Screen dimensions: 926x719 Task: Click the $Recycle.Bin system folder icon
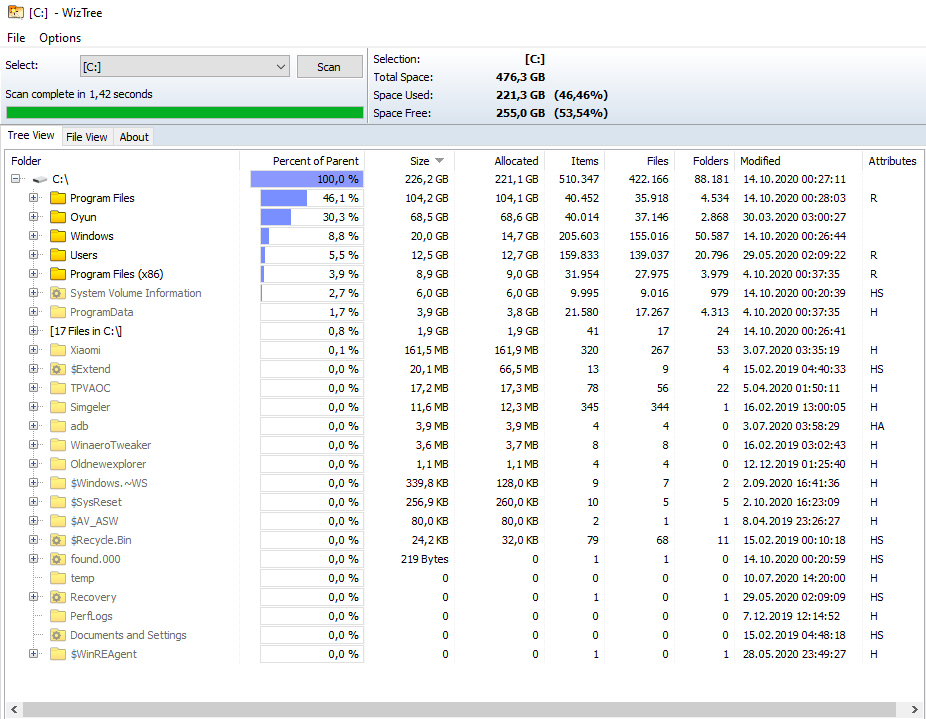pyautogui.click(x=57, y=540)
